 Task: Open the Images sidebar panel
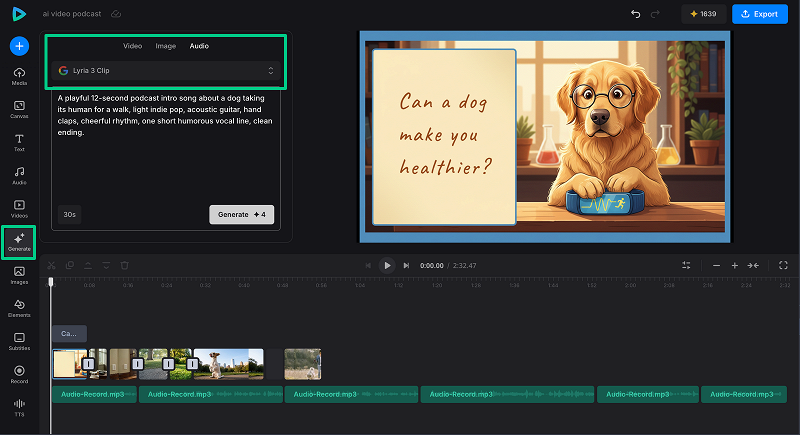19,275
